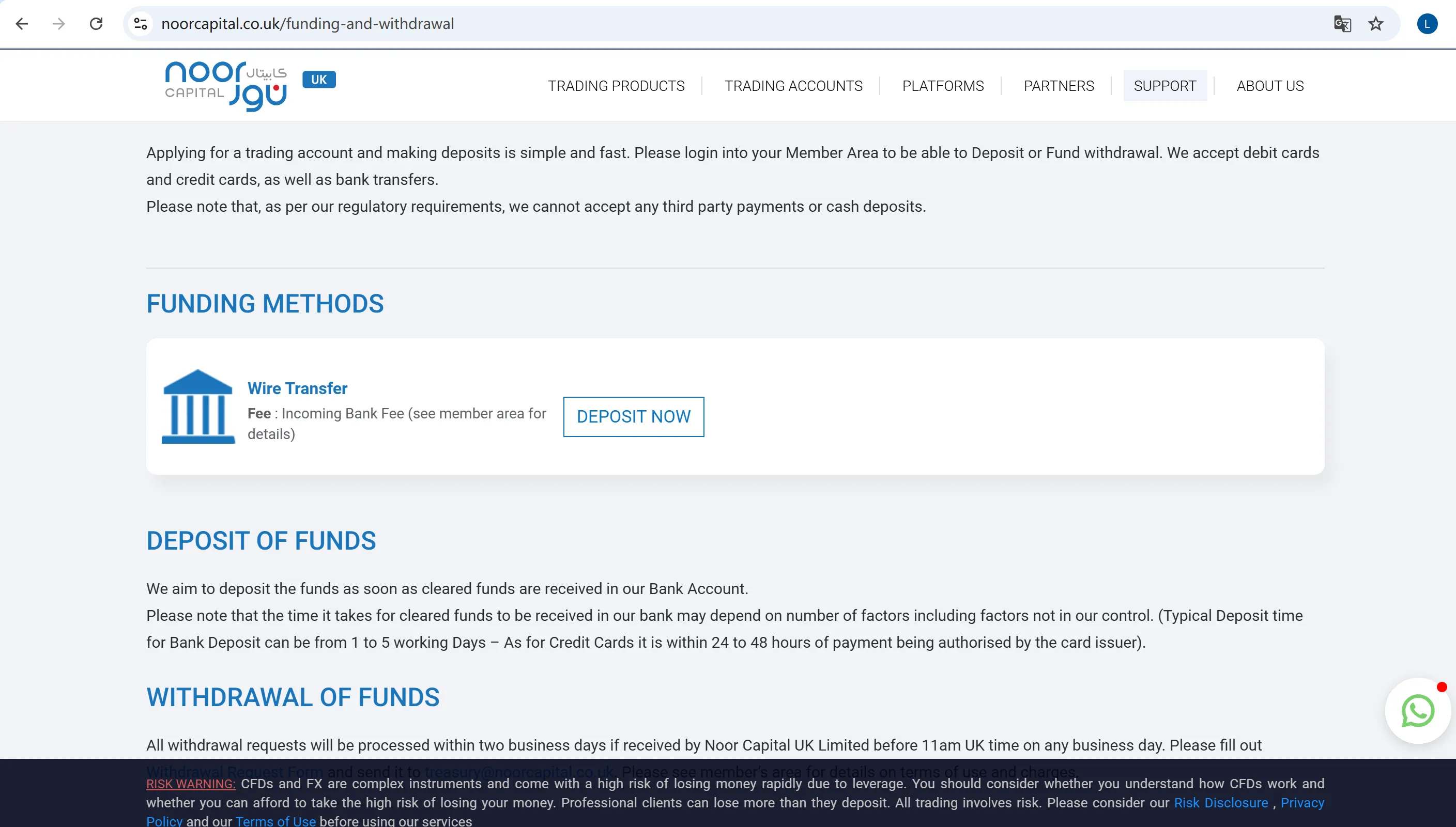
Task: Click the FUNDING METHODS heading
Action: [x=265, y=304]
